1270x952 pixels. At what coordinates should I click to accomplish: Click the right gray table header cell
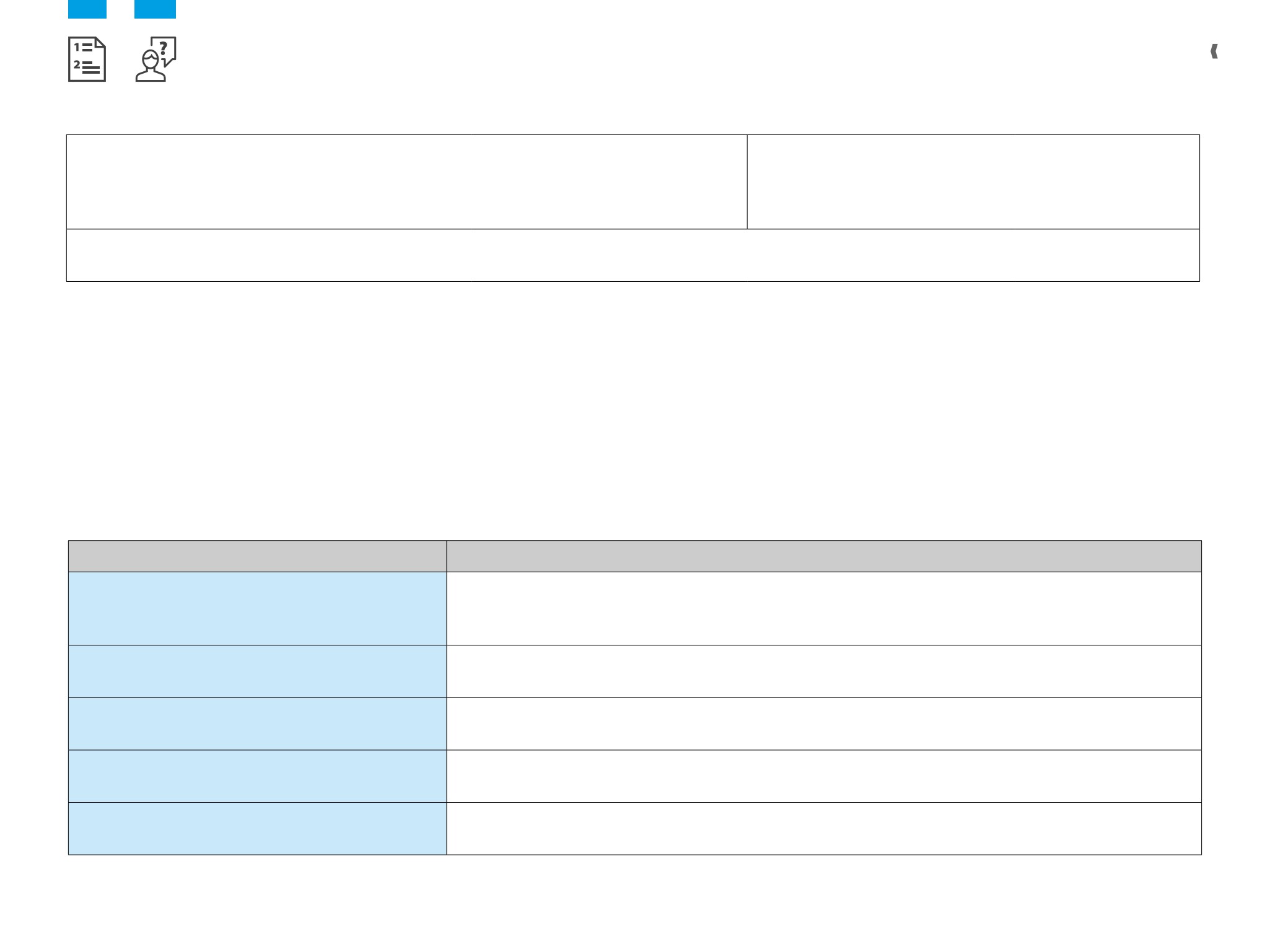coord(824,556)
